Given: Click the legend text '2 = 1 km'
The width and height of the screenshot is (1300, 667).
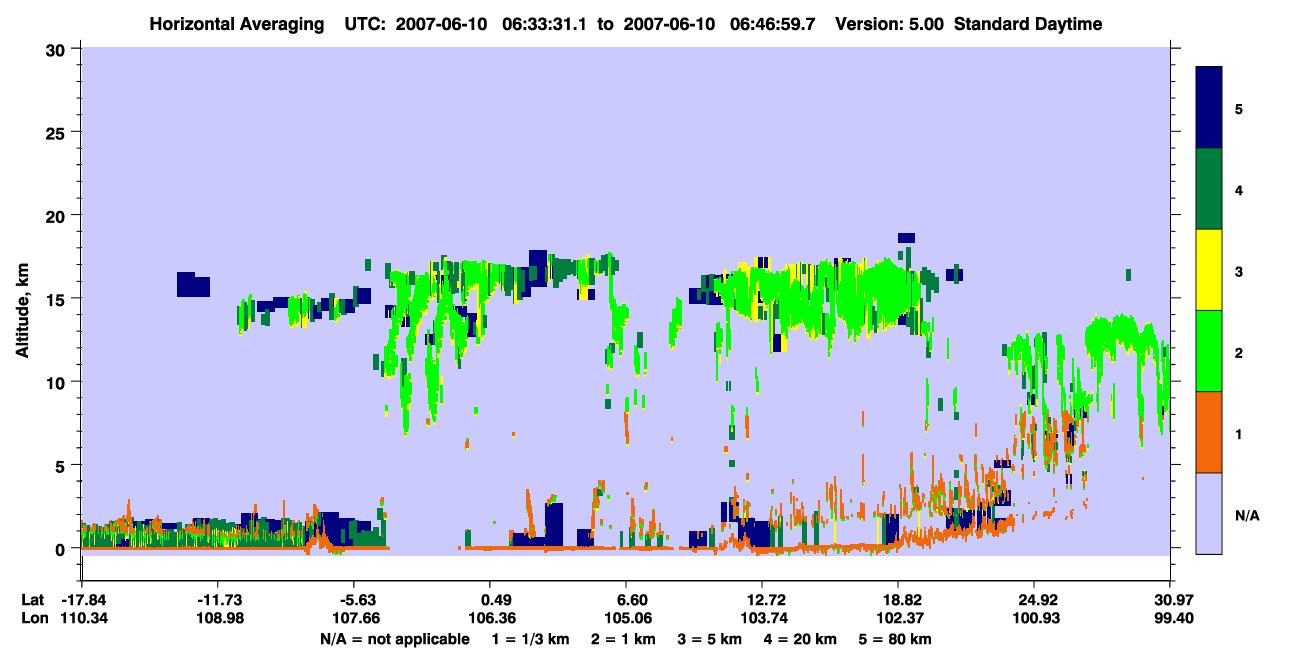Looking at the screenshot, I should 624,639.
